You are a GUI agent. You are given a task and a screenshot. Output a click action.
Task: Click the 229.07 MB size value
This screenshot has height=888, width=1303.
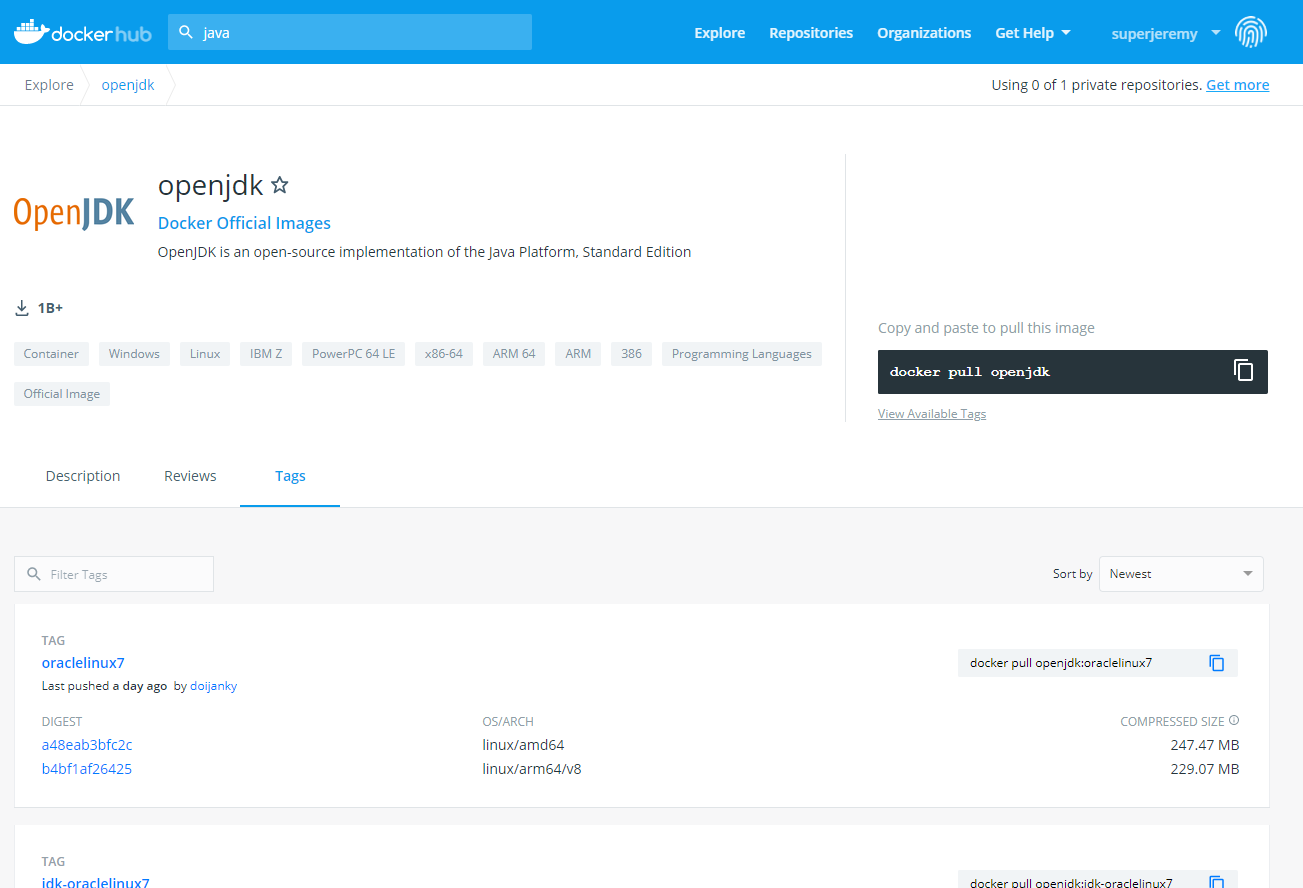[x=1205, y=769]
